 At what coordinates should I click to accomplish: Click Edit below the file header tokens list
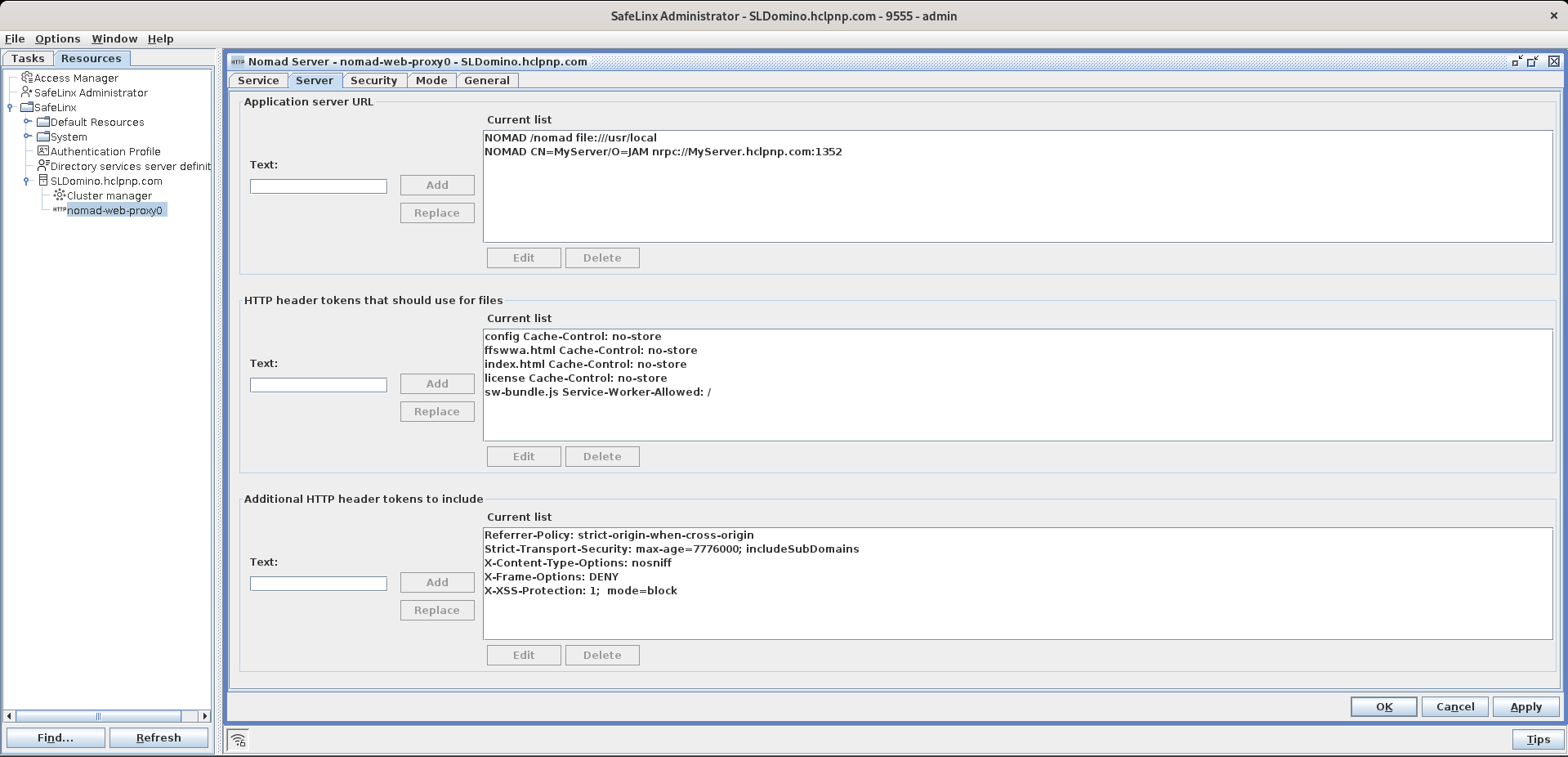(x=524, y=456)
